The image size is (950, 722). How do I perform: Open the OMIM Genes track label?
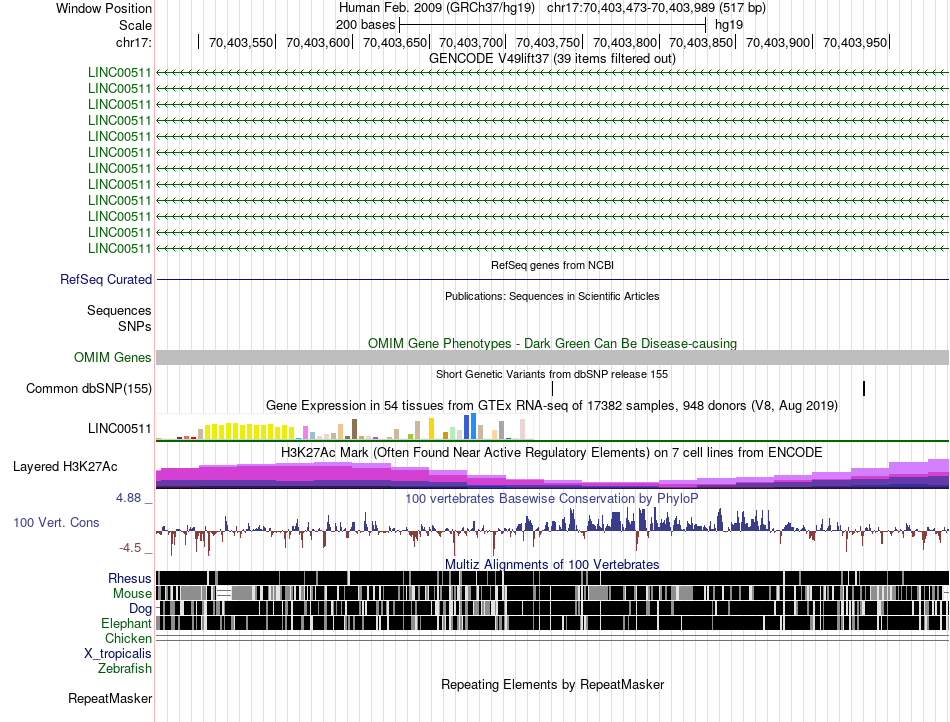click(113, 357)
